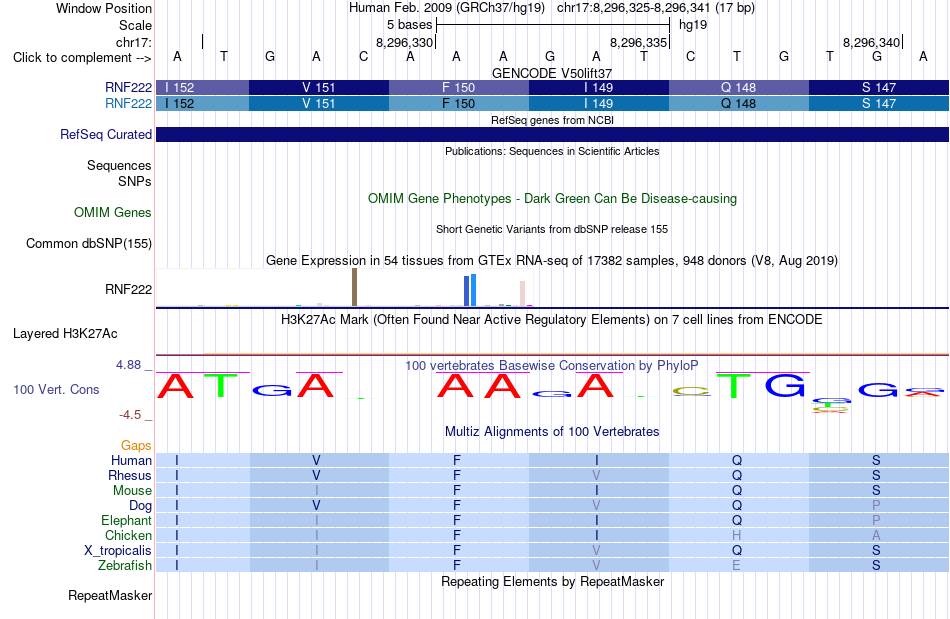Click the dark blue RefSeq Curated gene bar
Screen dimensions: 950x619
[552, 134]
